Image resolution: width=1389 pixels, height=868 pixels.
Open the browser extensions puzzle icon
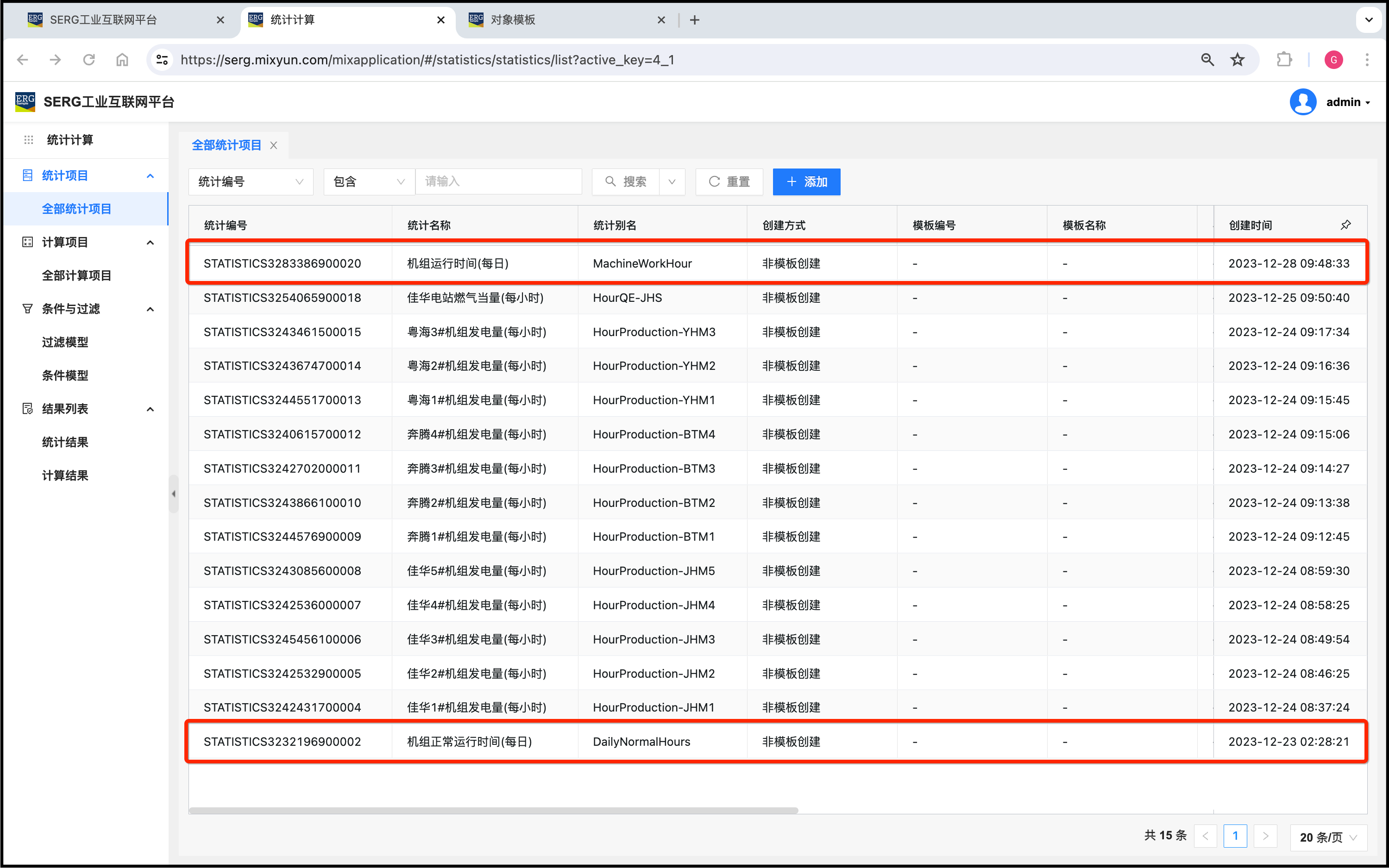pyautogui.click(x=1284, y=60)
